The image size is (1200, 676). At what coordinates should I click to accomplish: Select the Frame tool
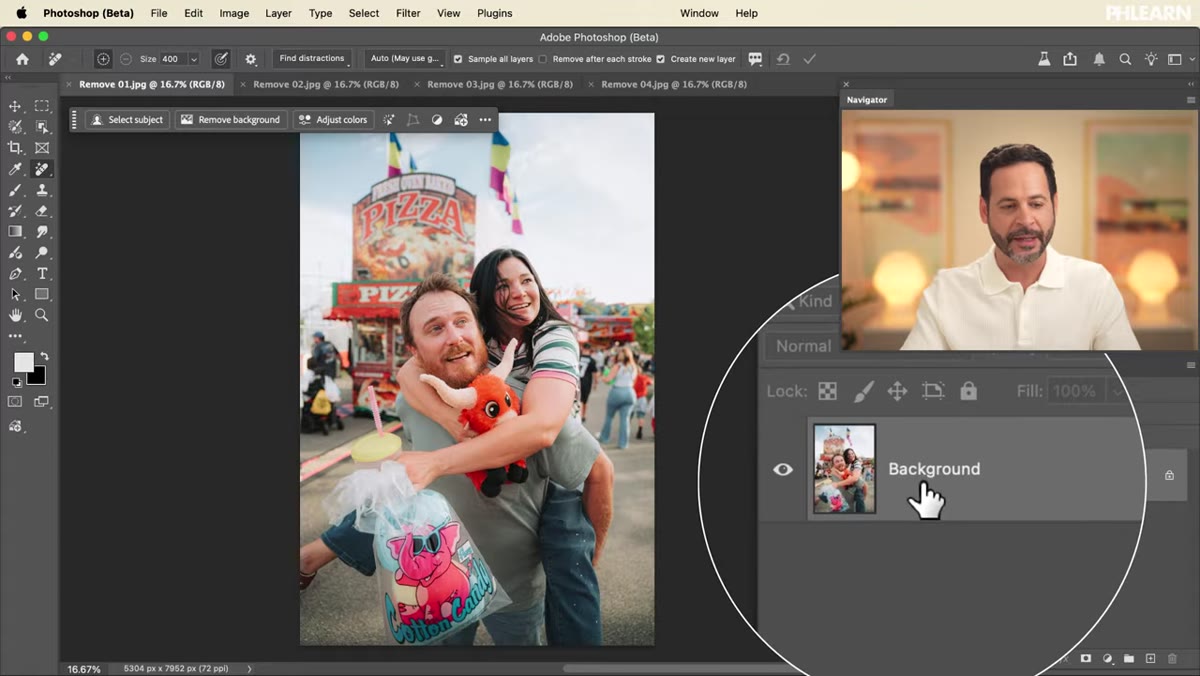point(42,148)
